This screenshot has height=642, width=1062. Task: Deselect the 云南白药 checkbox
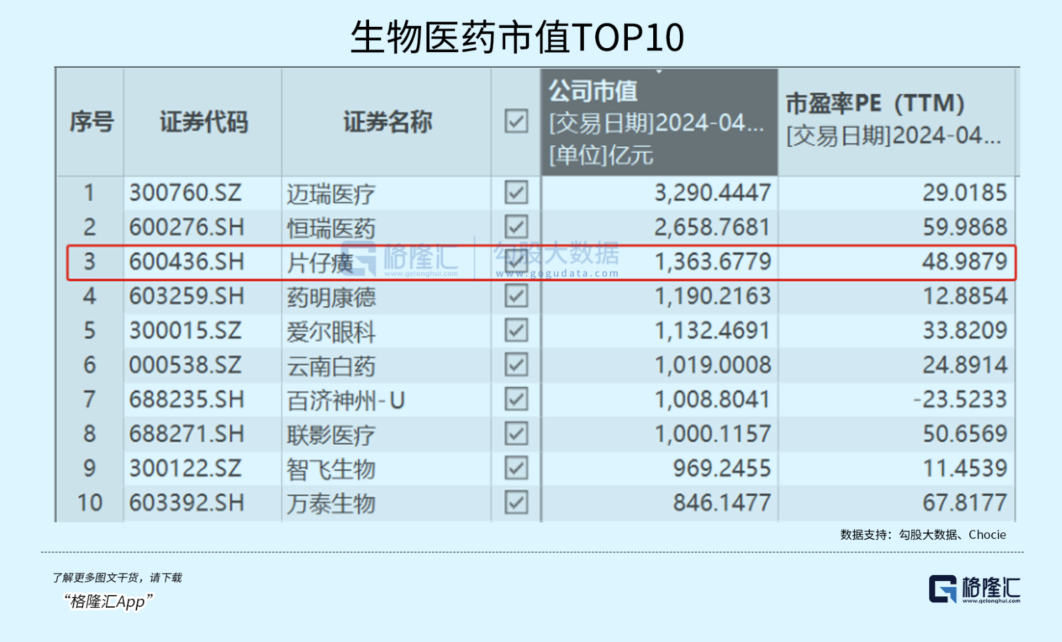516,366
